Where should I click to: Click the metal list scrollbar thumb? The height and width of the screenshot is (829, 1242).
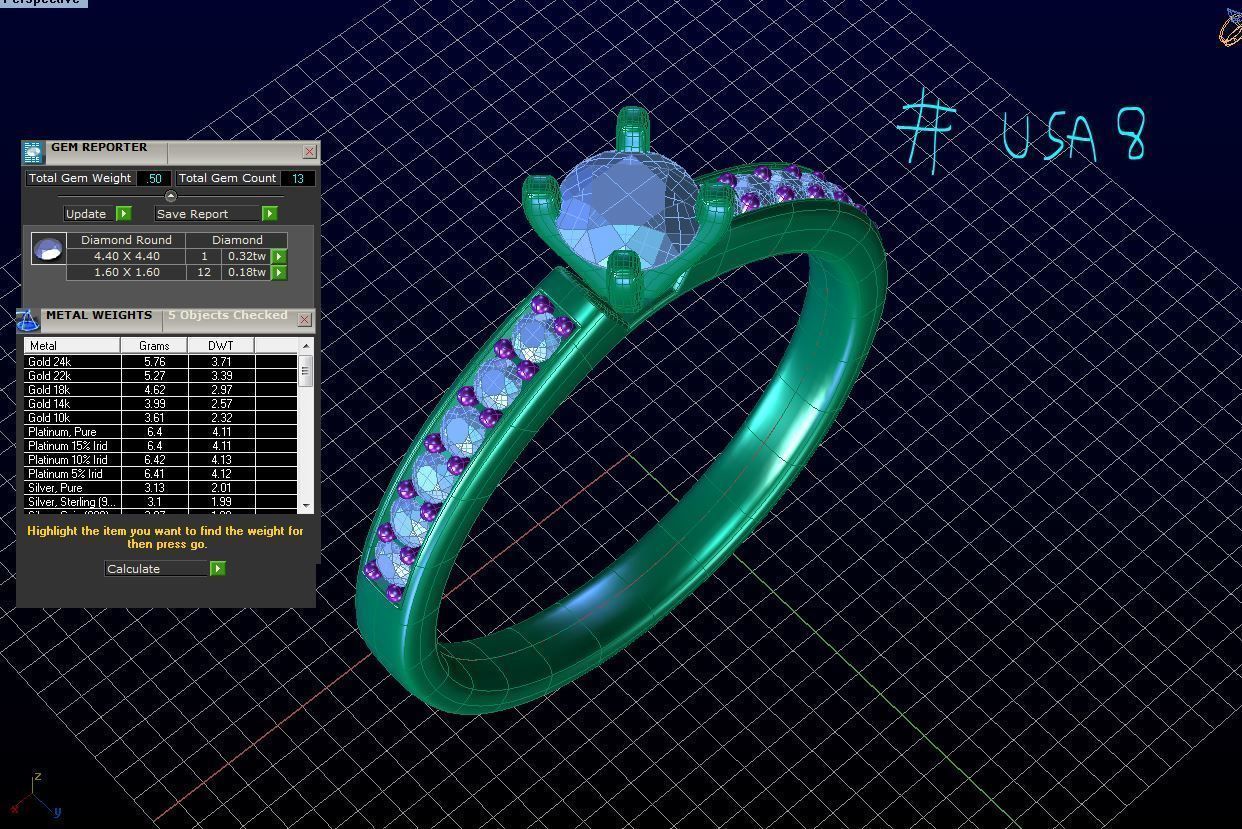tap(306, 369)
